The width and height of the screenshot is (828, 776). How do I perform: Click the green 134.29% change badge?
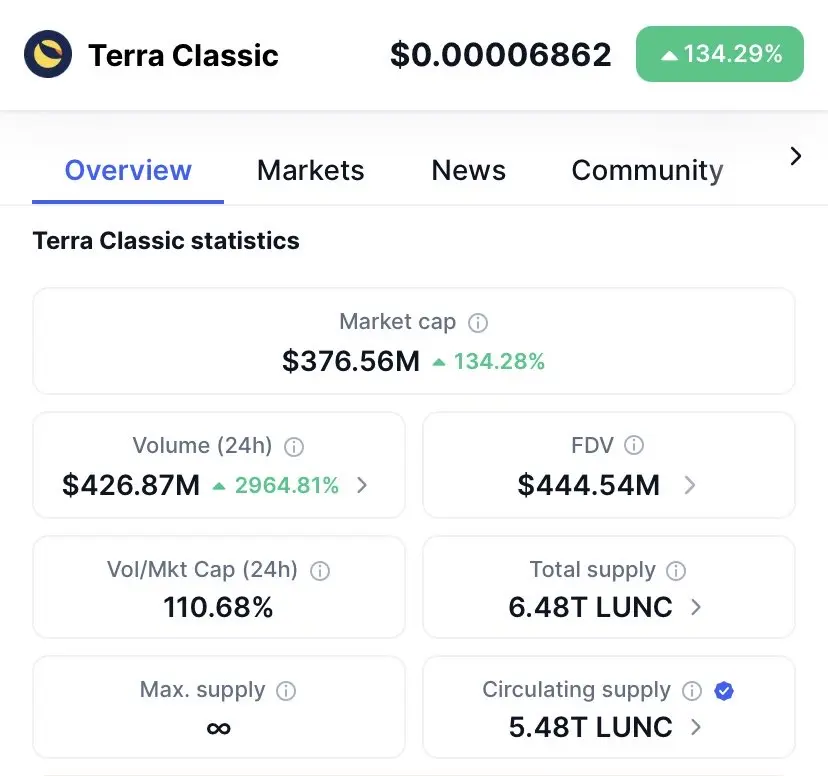[720, 54]
